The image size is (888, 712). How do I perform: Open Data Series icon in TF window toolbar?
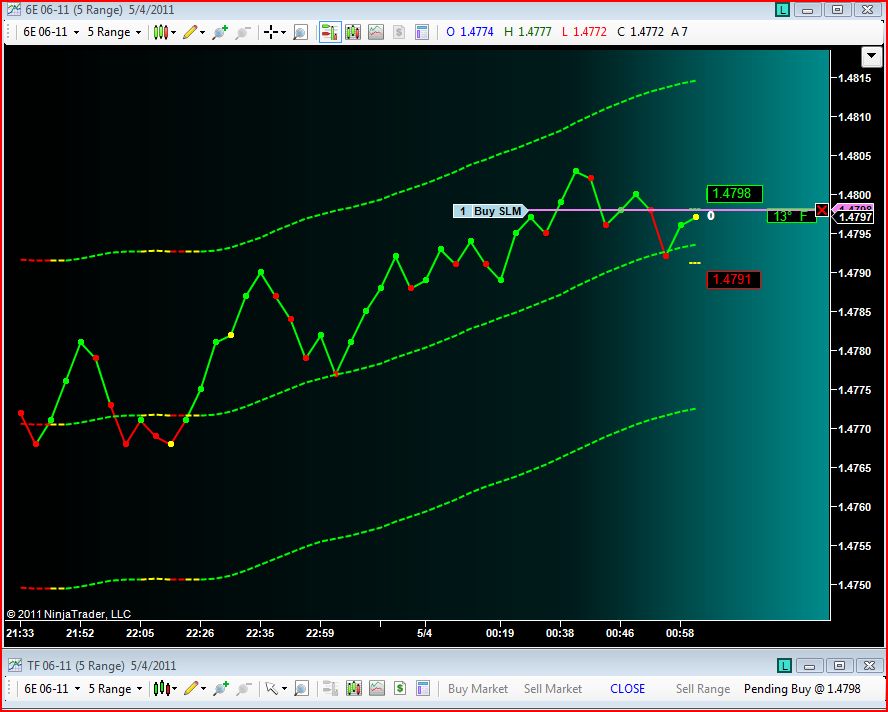click(354, 689)
